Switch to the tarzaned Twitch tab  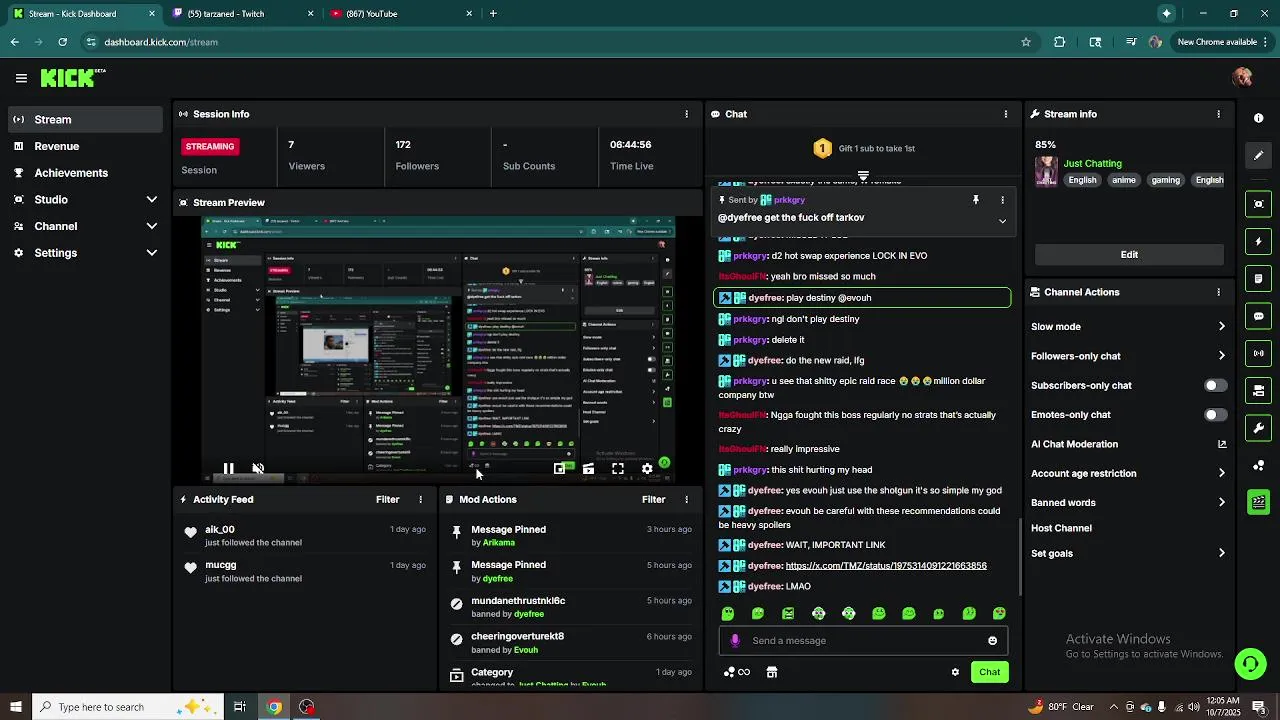[x=240, y=14]
